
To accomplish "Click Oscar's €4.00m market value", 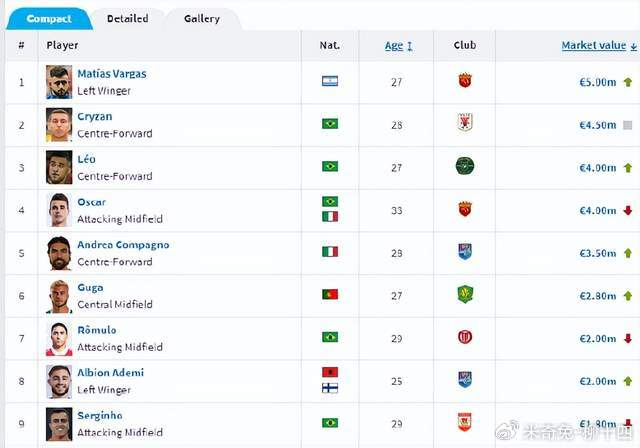I will coord(598,209).
